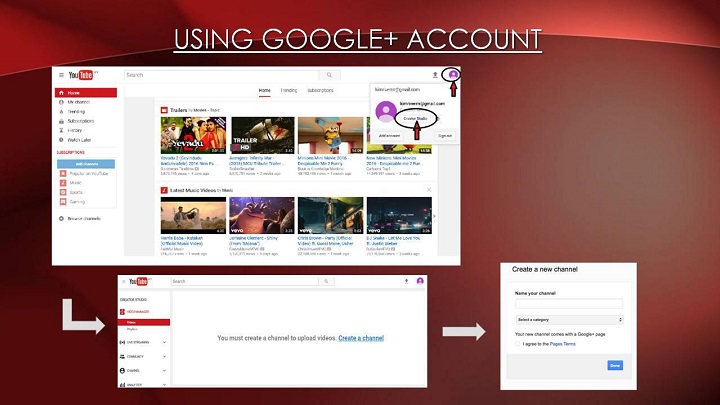Click search magnifier in Creator Studio page
Viewport: 720px width, 405px height.
point(326,281)
